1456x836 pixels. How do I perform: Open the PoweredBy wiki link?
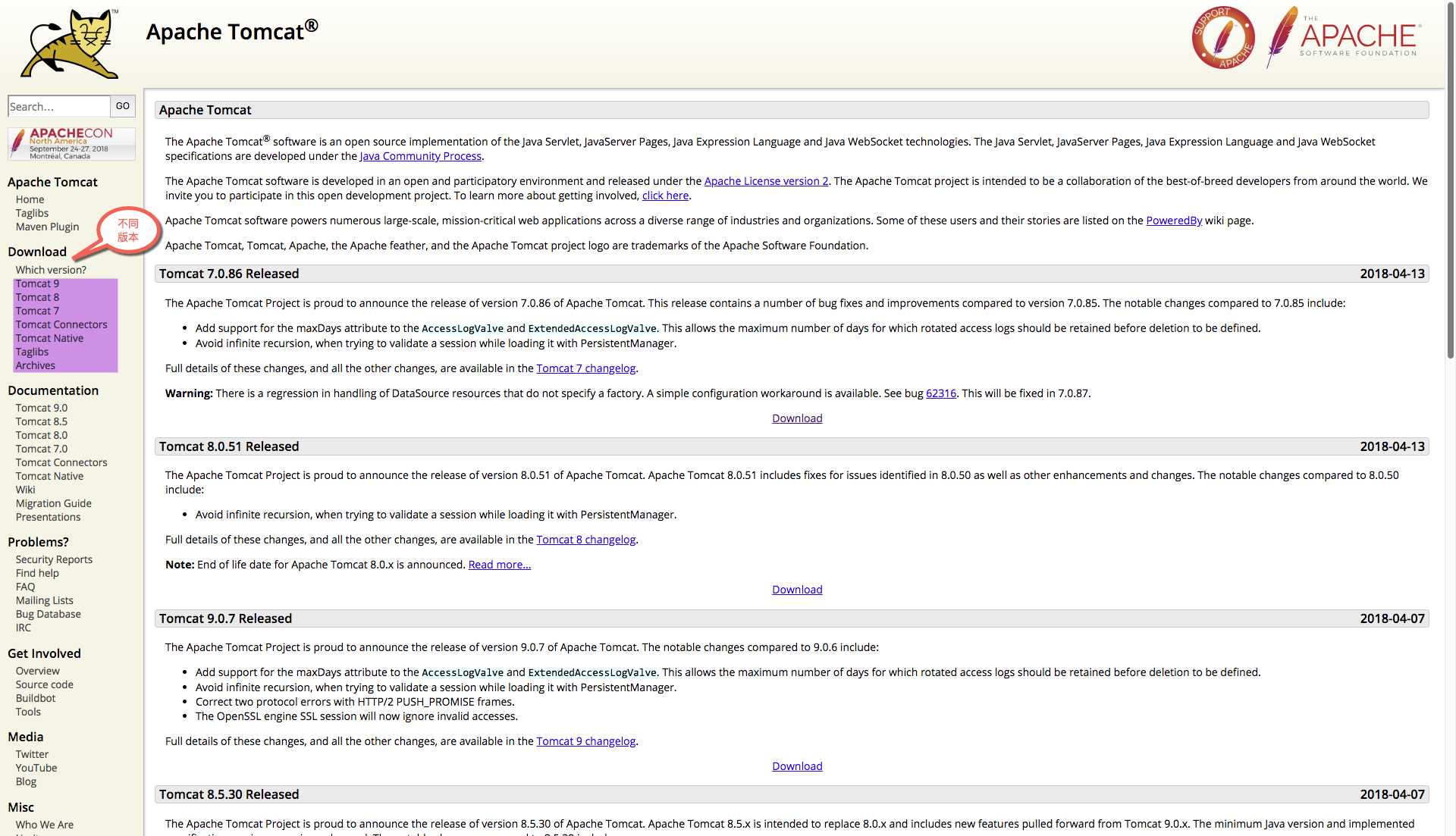[x=1173, y=221]
